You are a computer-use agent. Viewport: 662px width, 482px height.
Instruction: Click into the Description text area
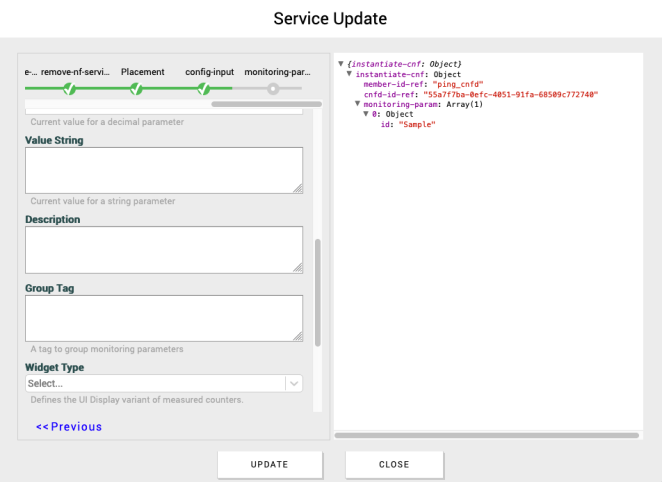point(163,249)
